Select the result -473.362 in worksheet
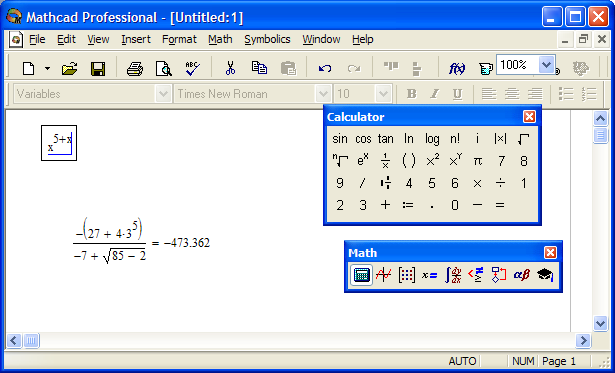615x373 pixels. pos(187,243)
